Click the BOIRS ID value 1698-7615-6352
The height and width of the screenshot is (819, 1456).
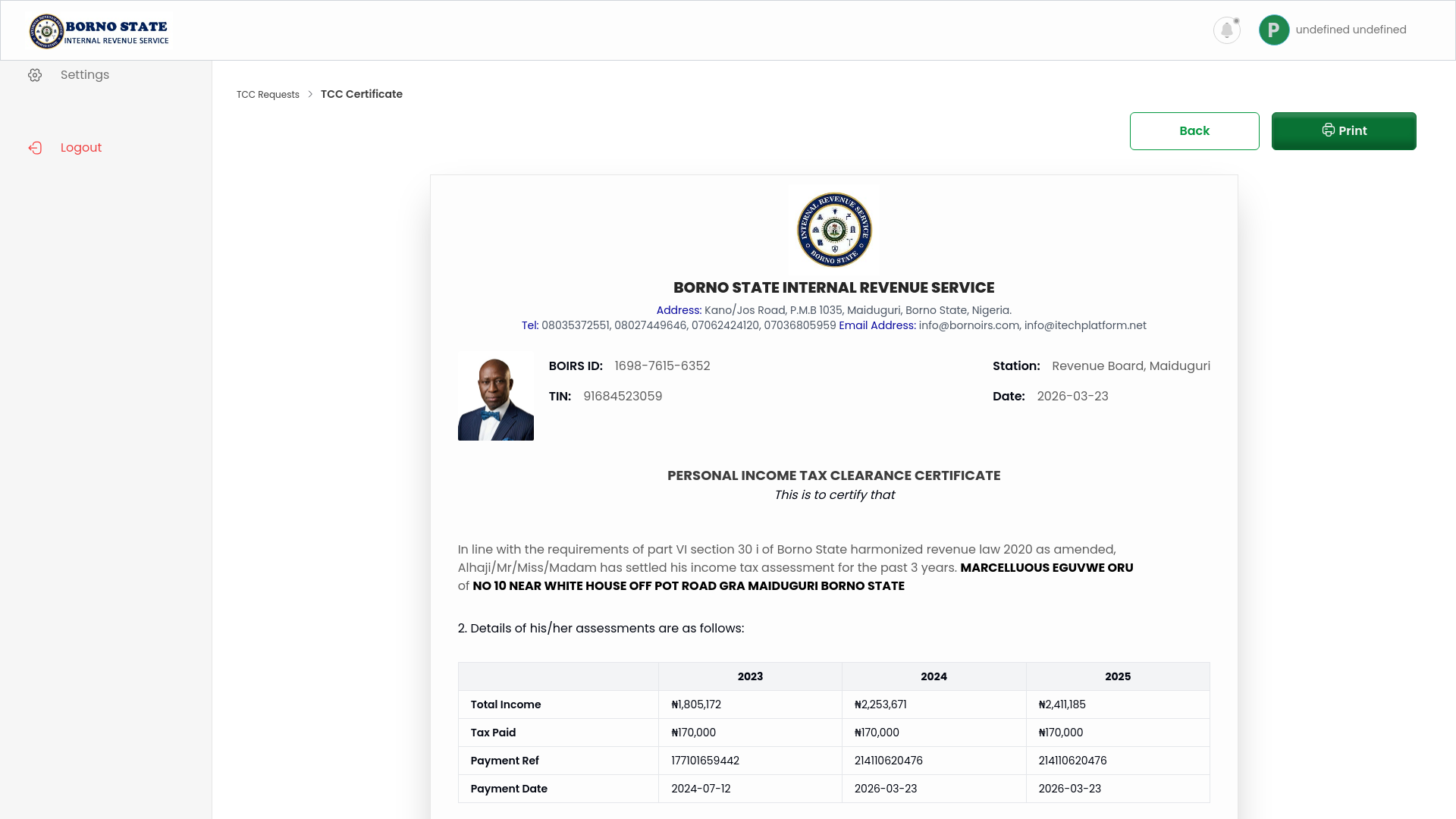[662, 366]
